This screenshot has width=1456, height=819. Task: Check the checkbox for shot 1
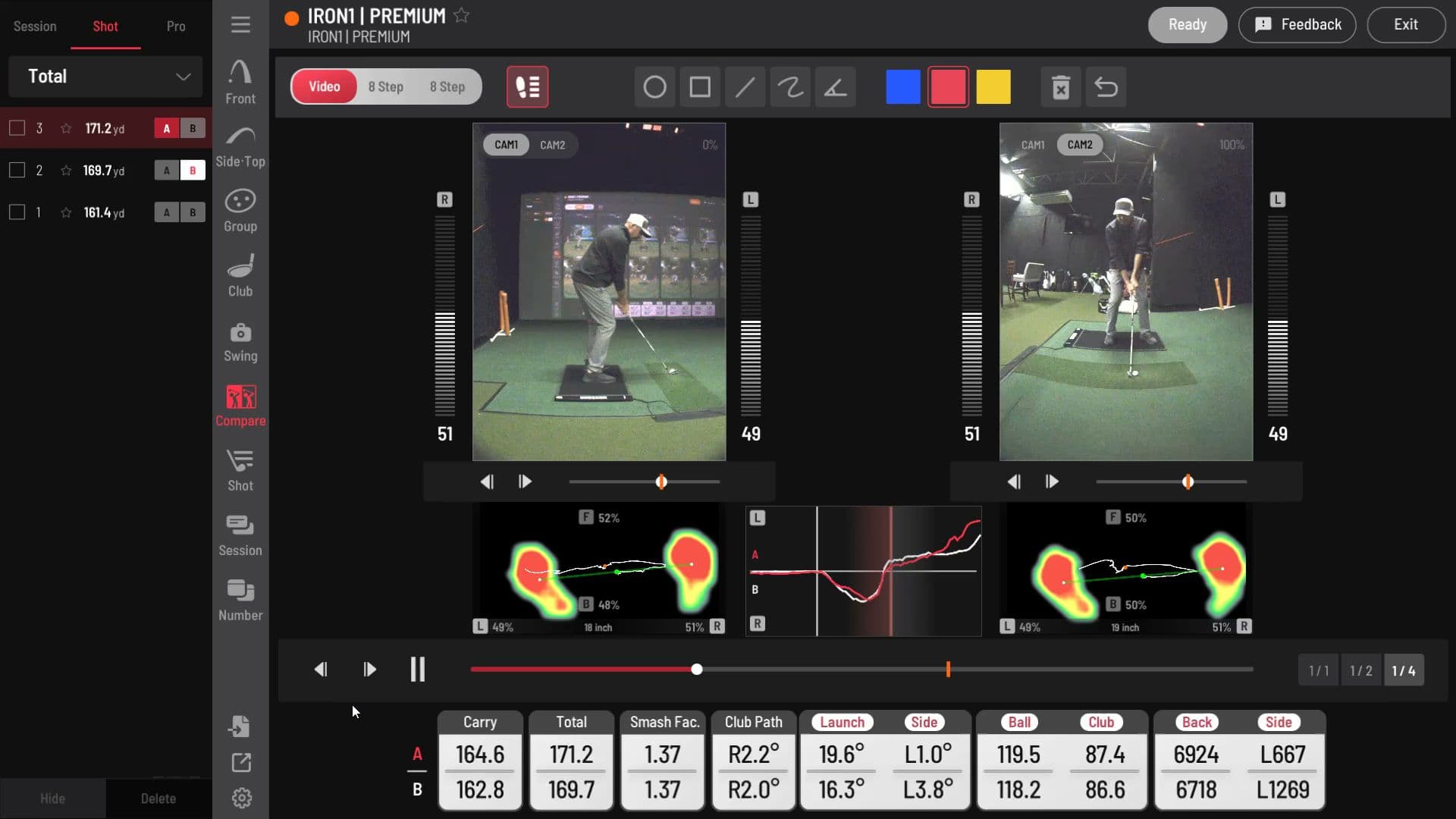pos(17,212)
